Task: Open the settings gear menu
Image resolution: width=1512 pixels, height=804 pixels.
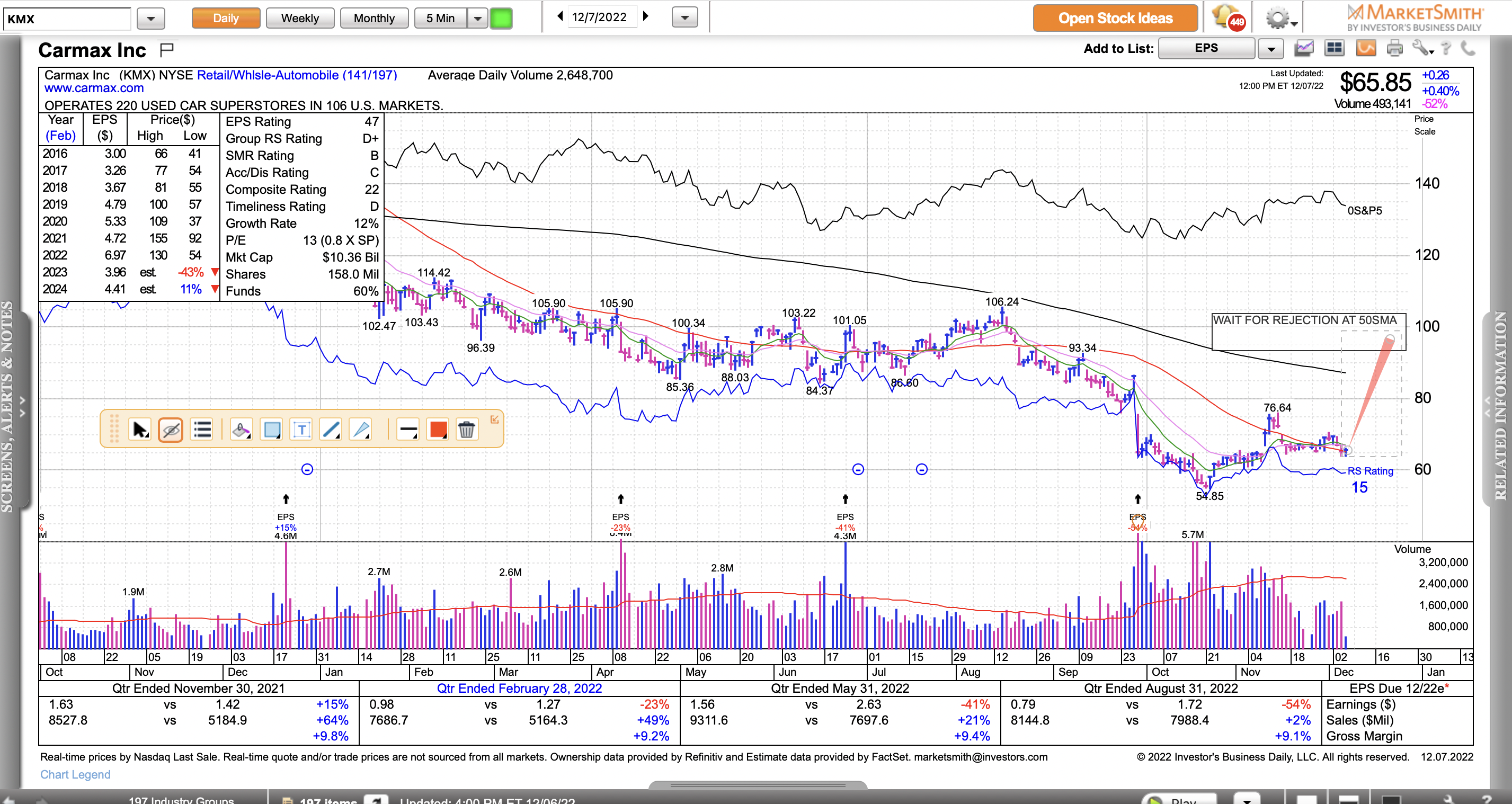Action: (x=1280, y=18)
